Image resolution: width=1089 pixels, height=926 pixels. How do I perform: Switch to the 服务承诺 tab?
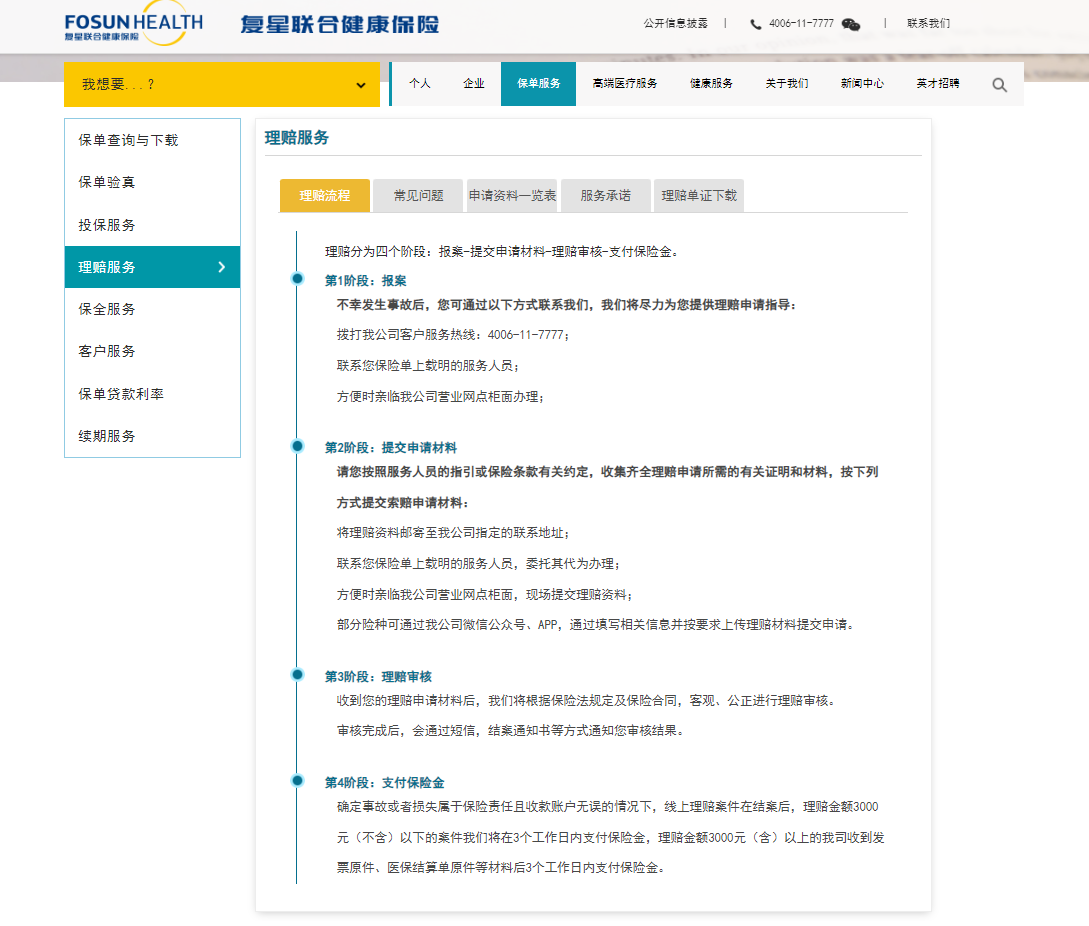pyautogui.click(x=606, y=195)
